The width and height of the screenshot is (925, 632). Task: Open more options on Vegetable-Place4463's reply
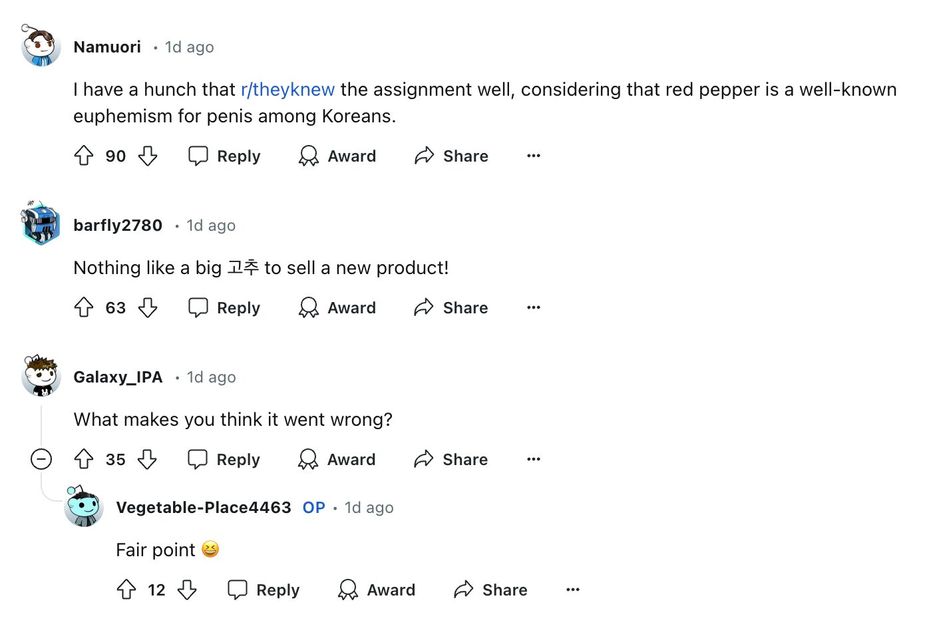click(x=572, y=590)
